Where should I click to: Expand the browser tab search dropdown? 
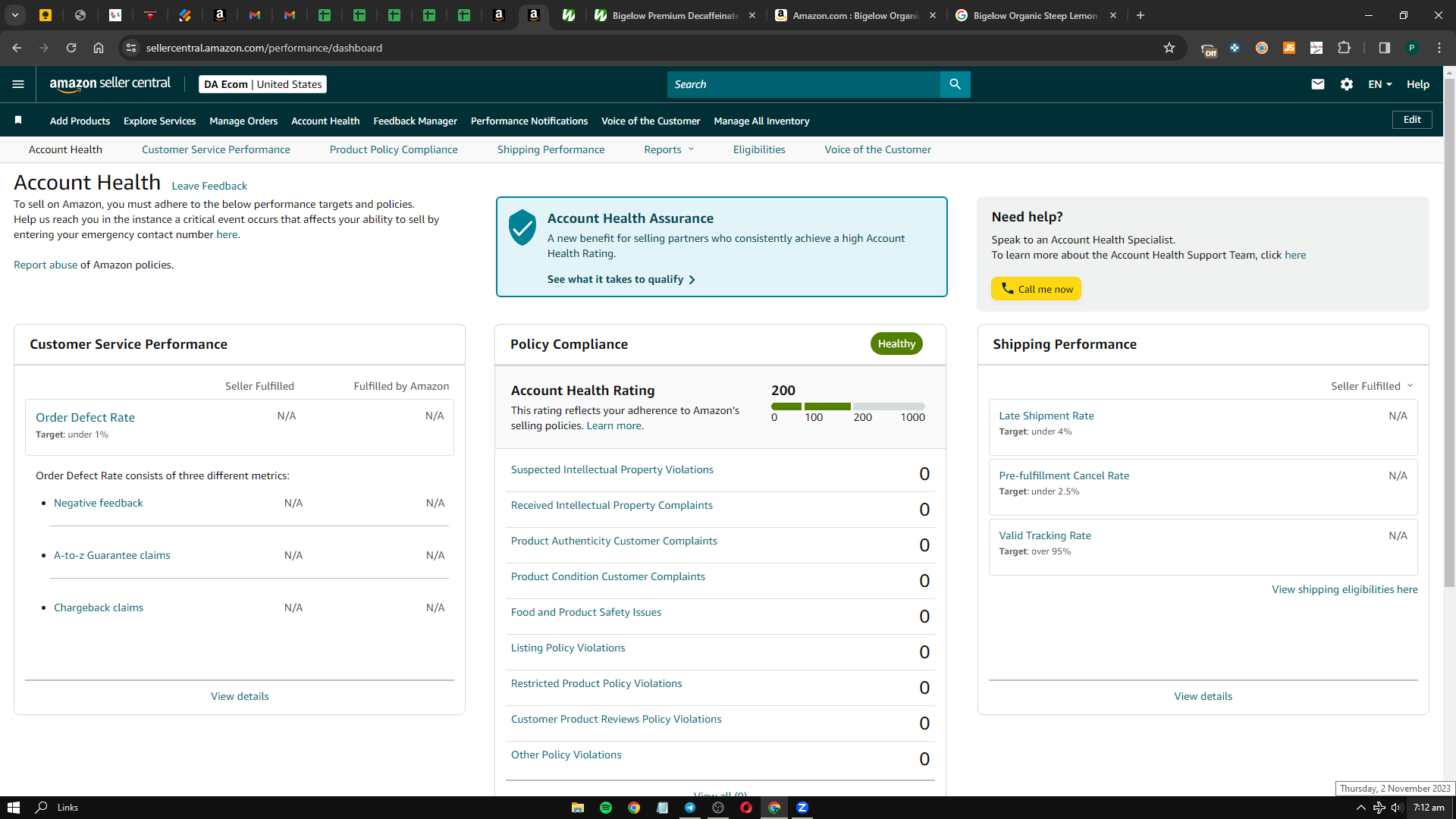click(15, 15)
